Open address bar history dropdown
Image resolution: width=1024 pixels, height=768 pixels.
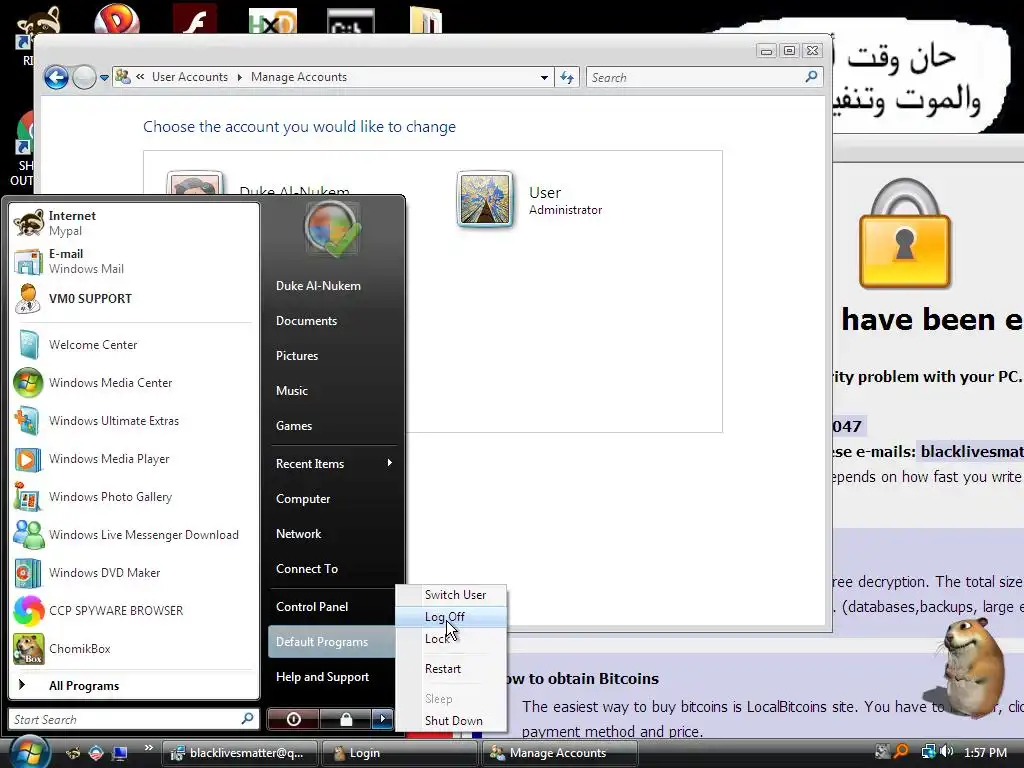pyautogui.click(x=544, y=78)
